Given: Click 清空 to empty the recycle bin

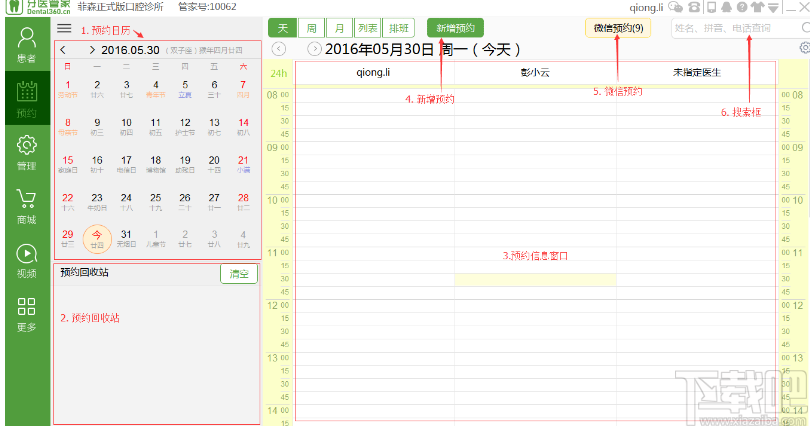Looking at the screenshot, I should pos(239,274).
